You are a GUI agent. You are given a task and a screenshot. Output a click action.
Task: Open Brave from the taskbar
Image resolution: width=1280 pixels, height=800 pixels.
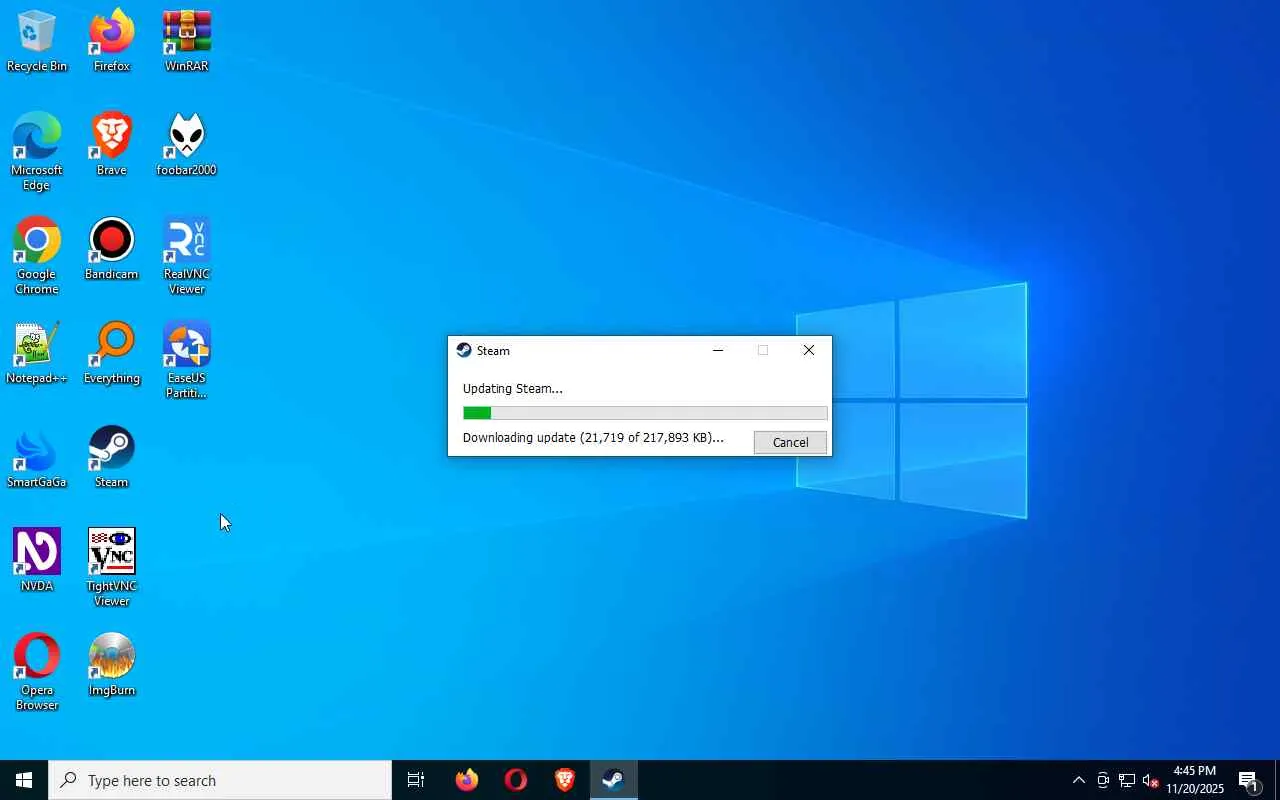point(565,780)
